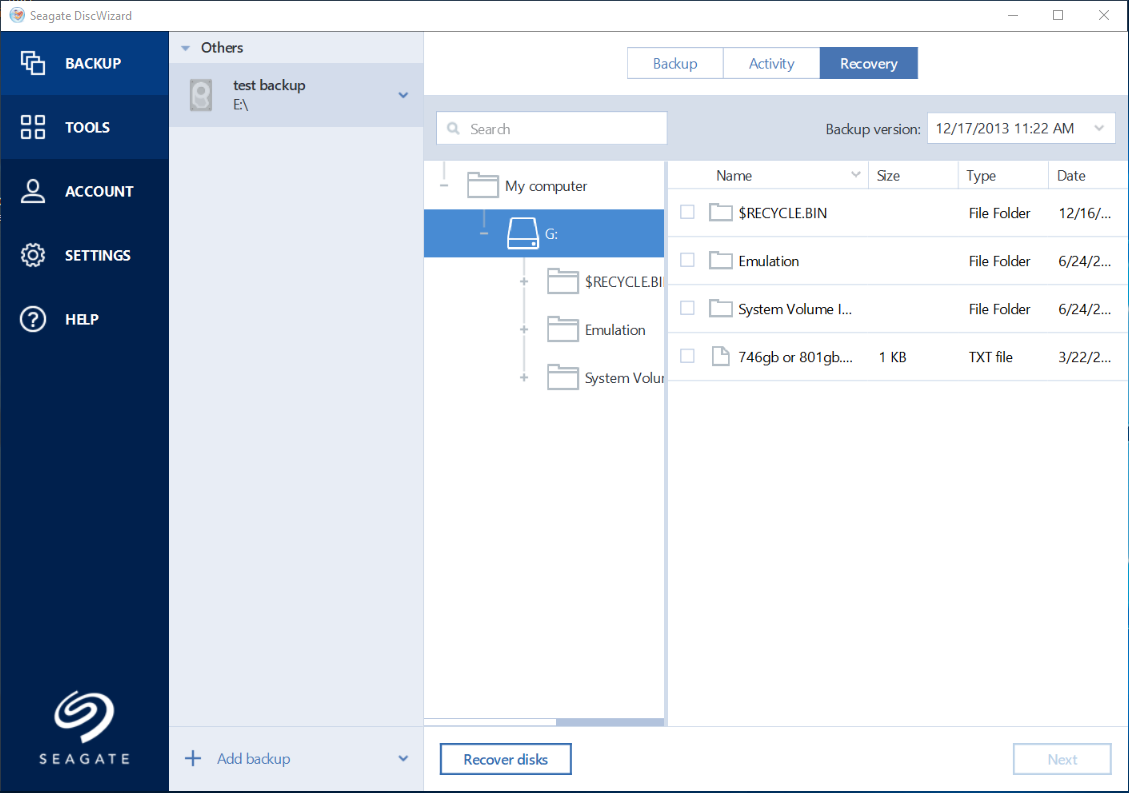Open the Account person icon
Viewport: 1129px width, 793px height.
coord(32,191)
